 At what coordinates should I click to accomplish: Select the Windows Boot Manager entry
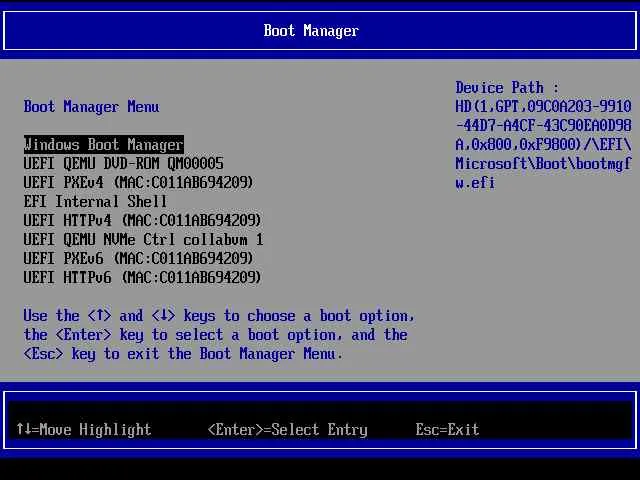coord(104,144)
